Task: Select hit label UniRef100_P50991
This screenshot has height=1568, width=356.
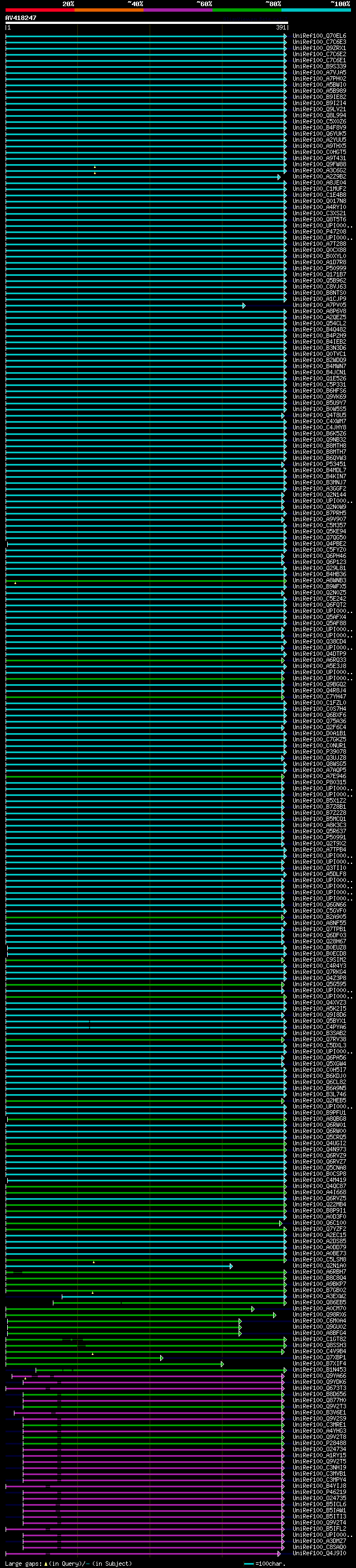Action: pyautogui.click(x=319, y=838)
